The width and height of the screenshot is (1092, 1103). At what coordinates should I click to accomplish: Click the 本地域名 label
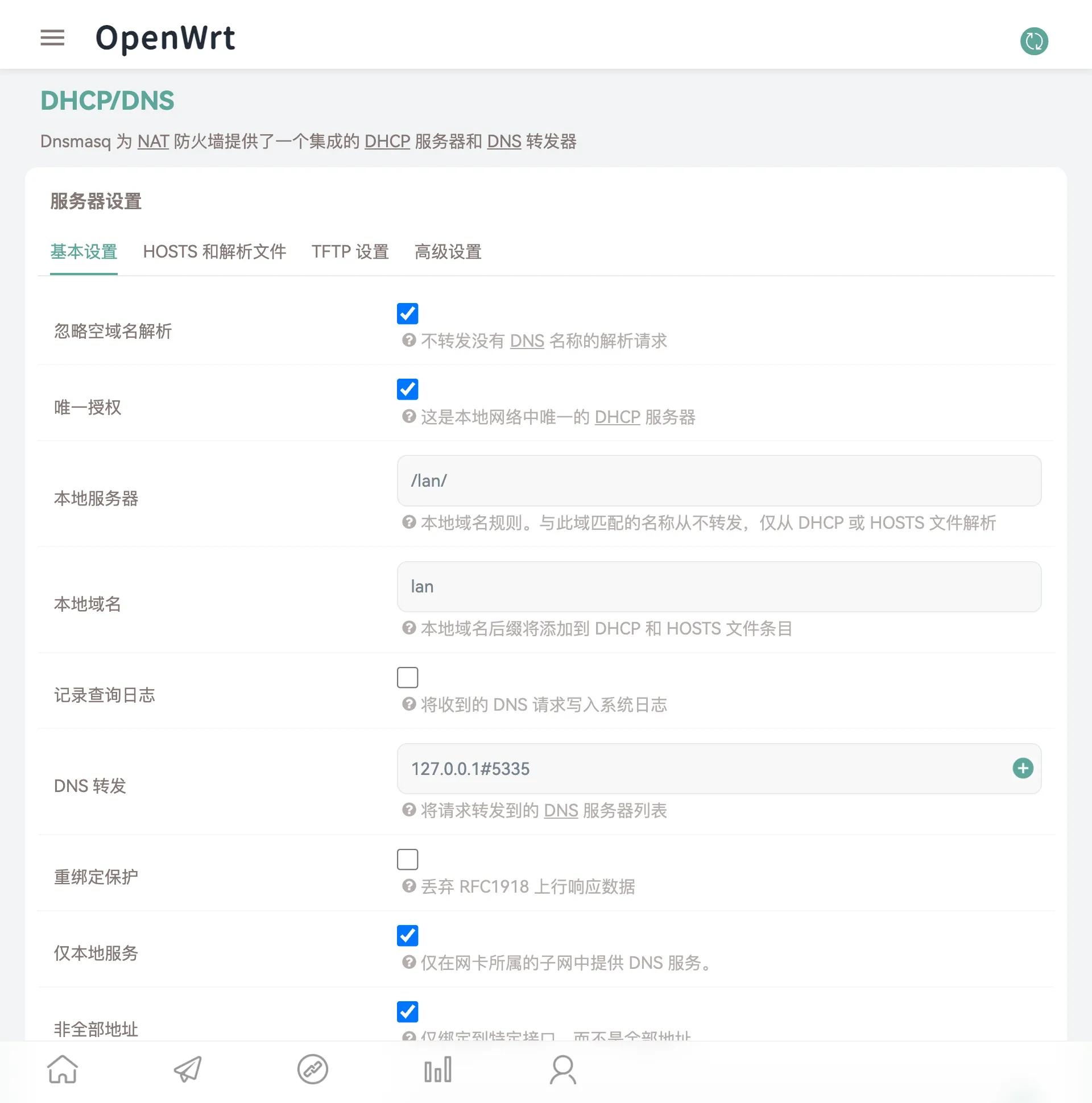pyautogui.click(x=88, y=604)
